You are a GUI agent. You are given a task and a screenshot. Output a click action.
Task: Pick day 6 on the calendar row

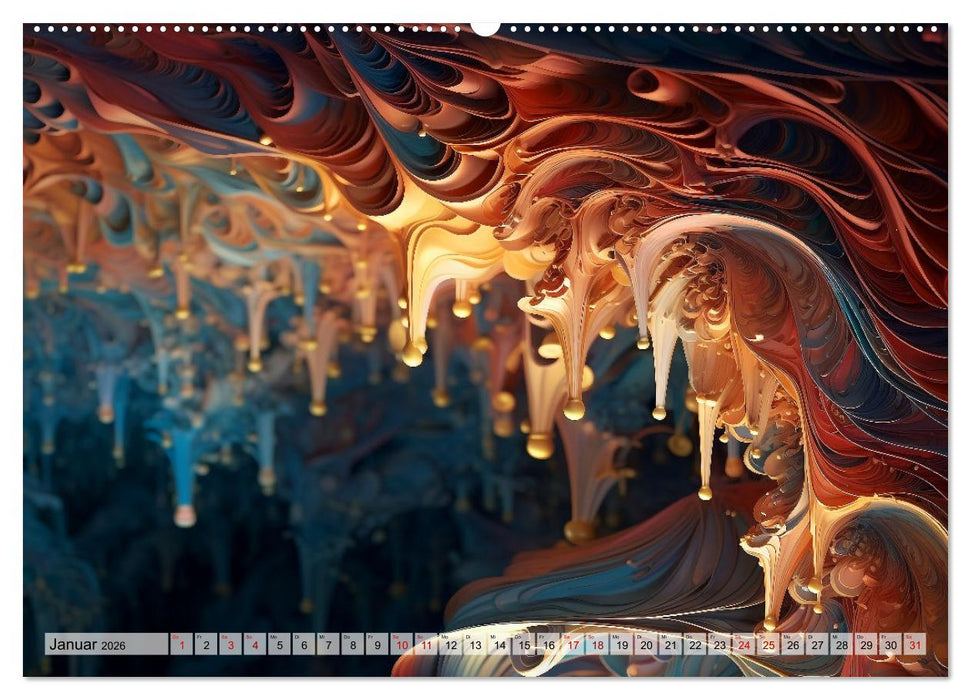point(303,645)
